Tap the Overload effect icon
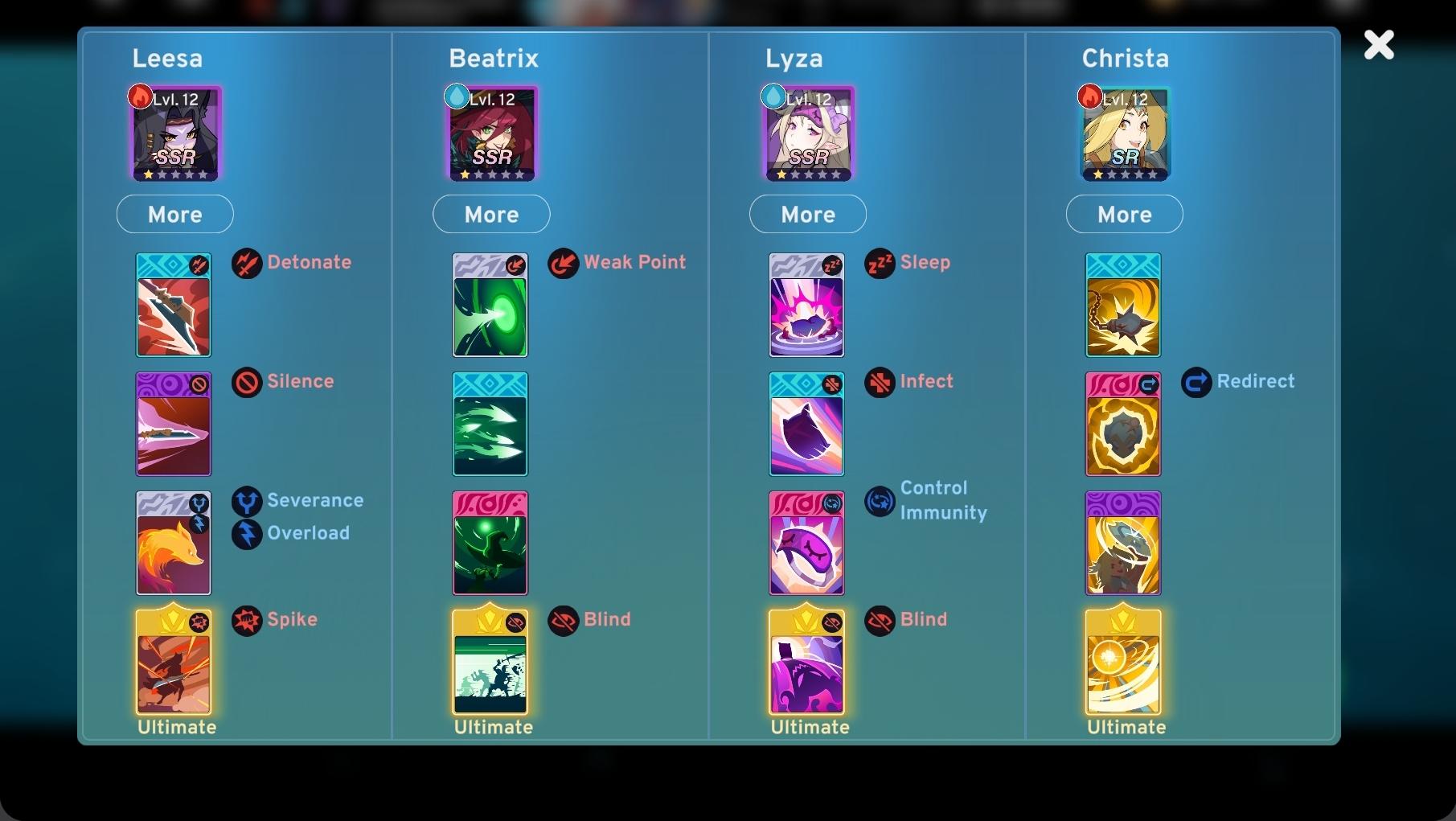Viewport: 1456px width, 821px height. click(x=247, y=534)
